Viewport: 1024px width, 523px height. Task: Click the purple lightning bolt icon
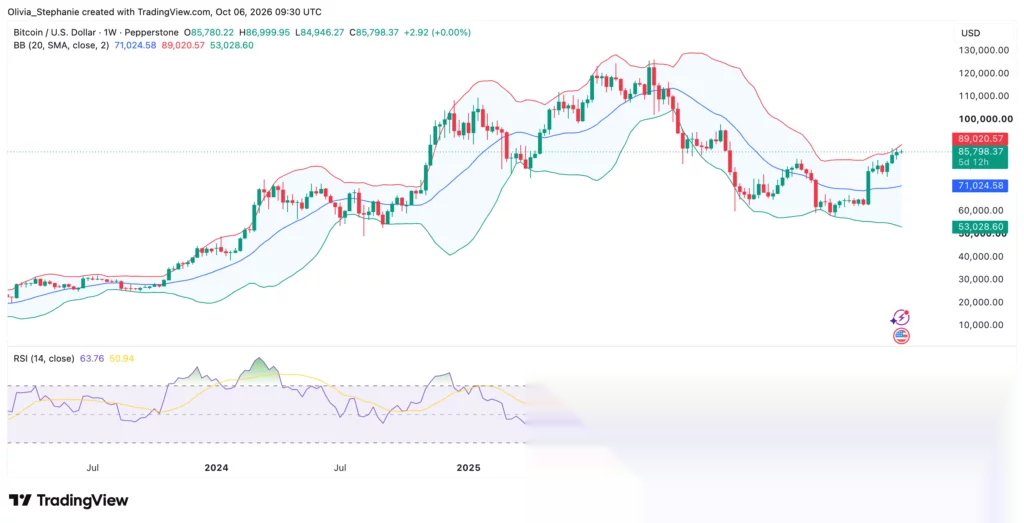click(901, 318)
